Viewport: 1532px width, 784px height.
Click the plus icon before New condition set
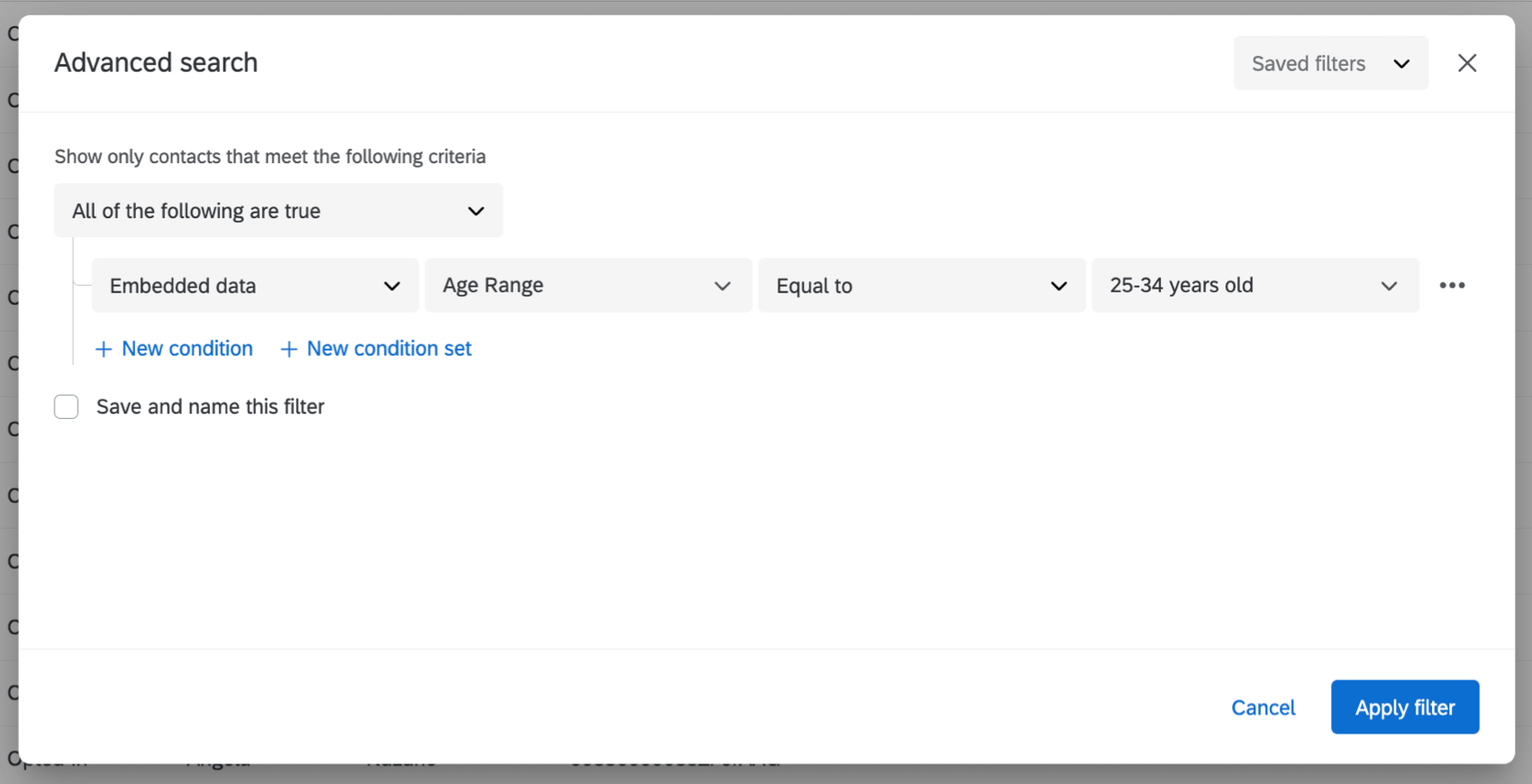pos(288,350)
